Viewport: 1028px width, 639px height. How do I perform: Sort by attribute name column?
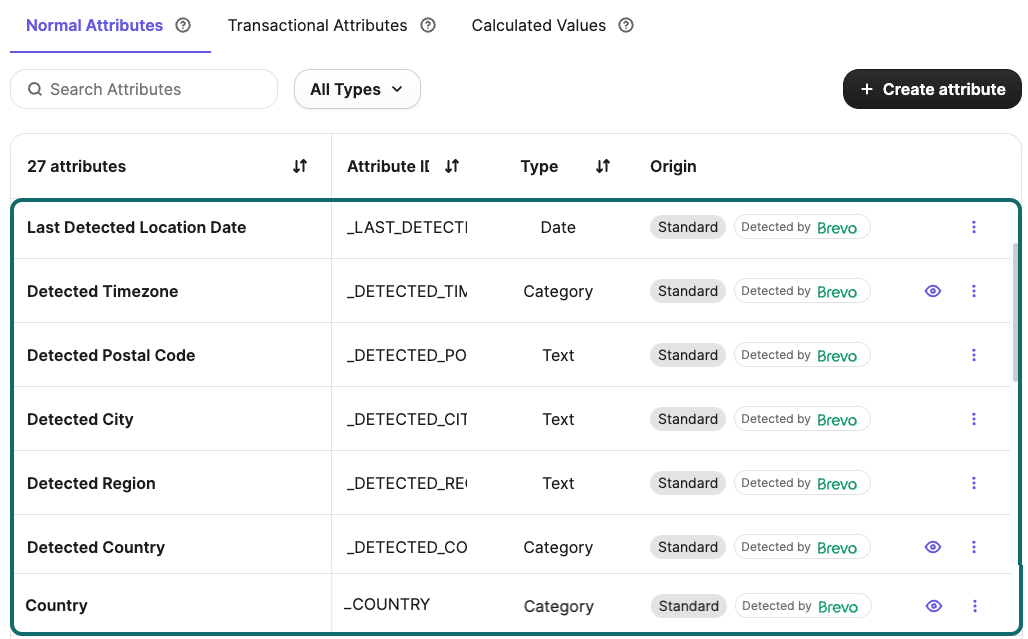click(300, 166)
